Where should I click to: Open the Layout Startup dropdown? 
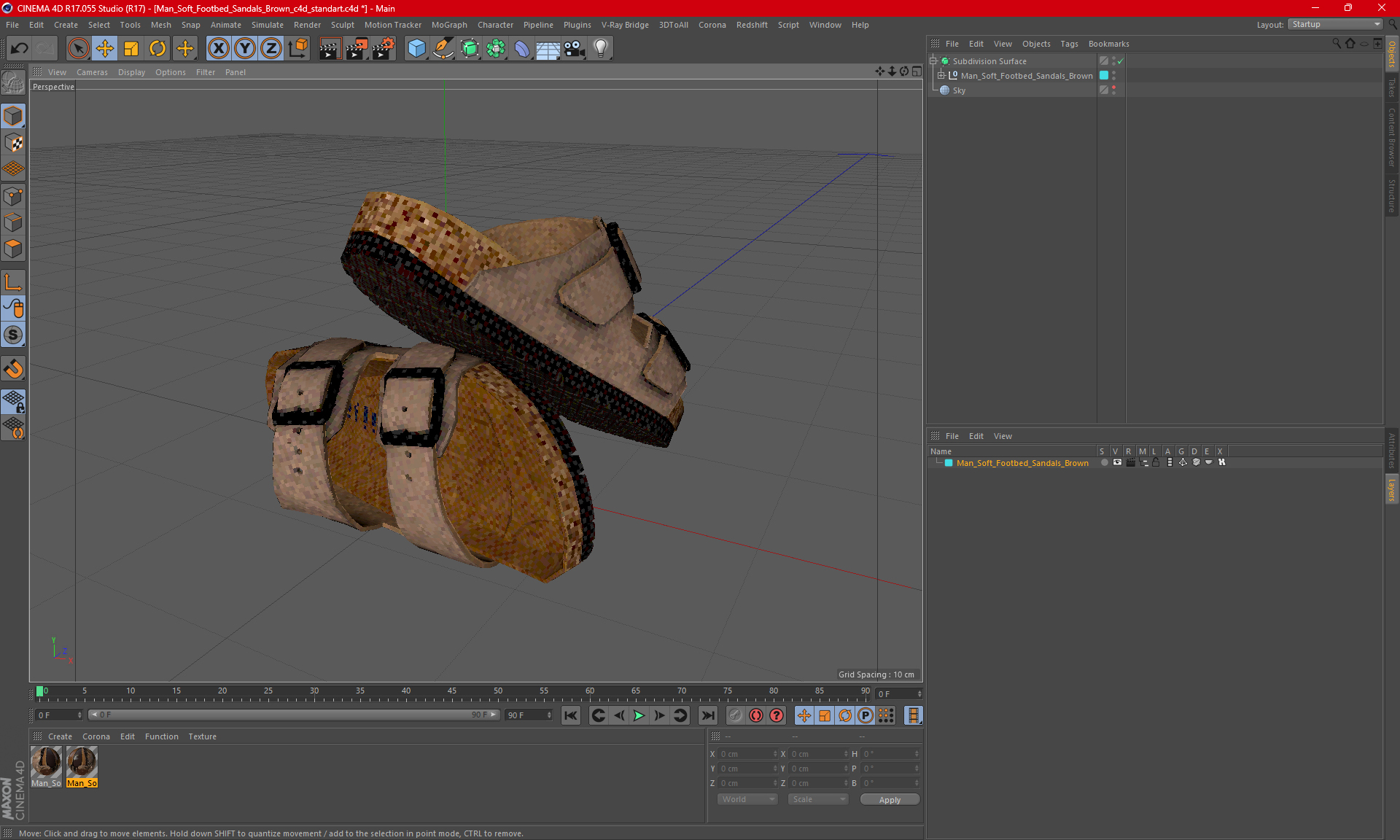coord(1336,24)
